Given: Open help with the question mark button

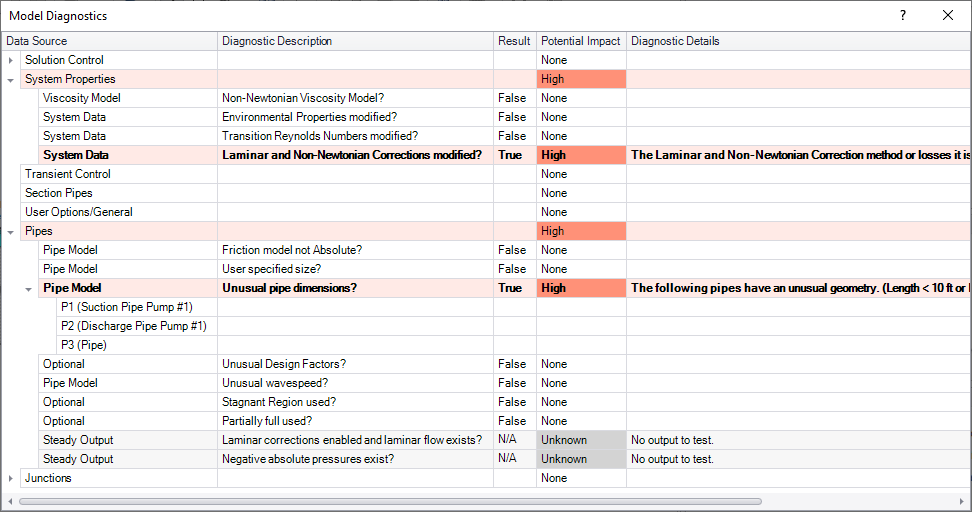Looking at the screenshot, I should coord(903,15).
